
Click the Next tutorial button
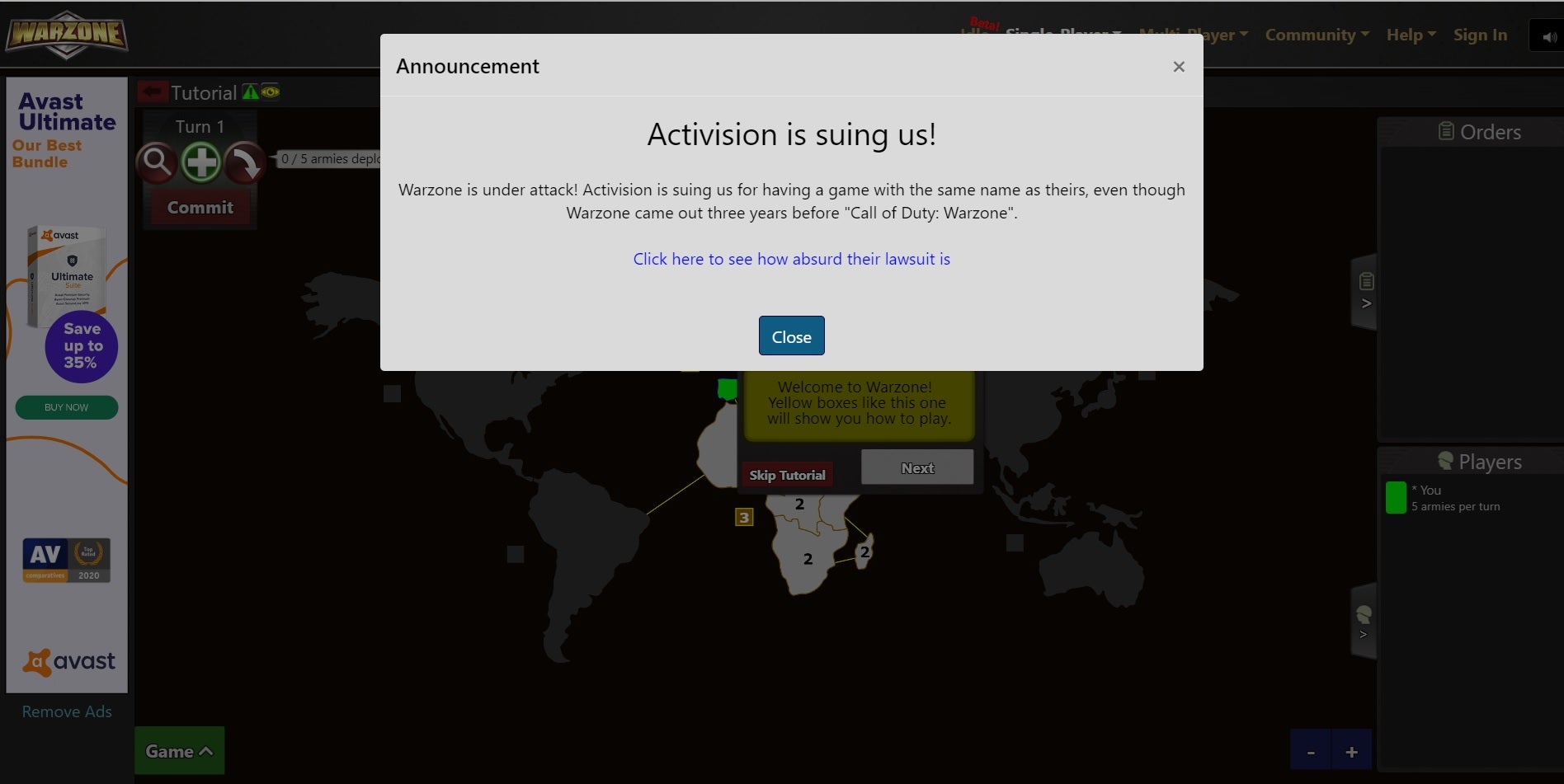point(917,467)
